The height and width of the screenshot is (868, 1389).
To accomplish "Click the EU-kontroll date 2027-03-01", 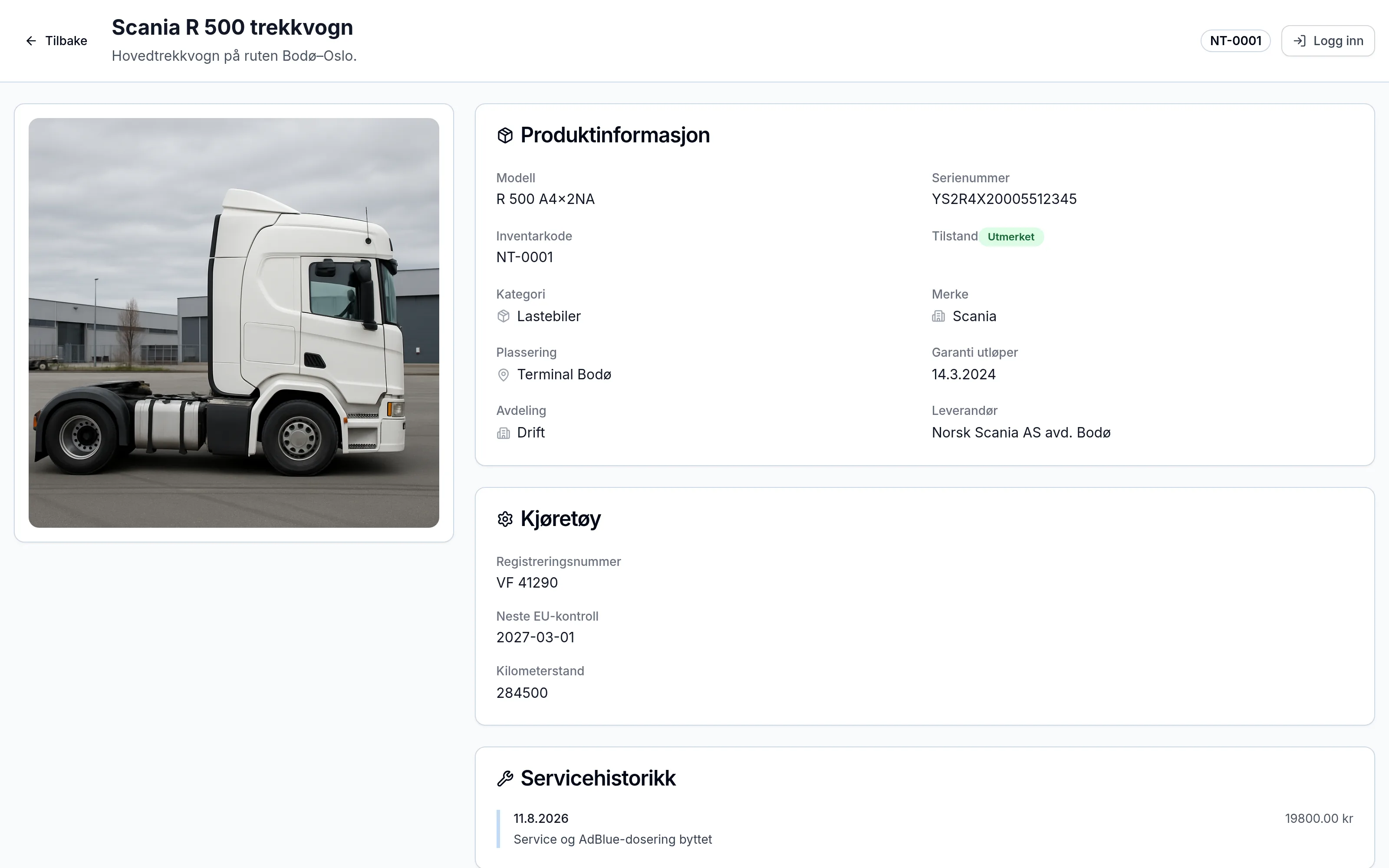I will click(x=536, y=637).
